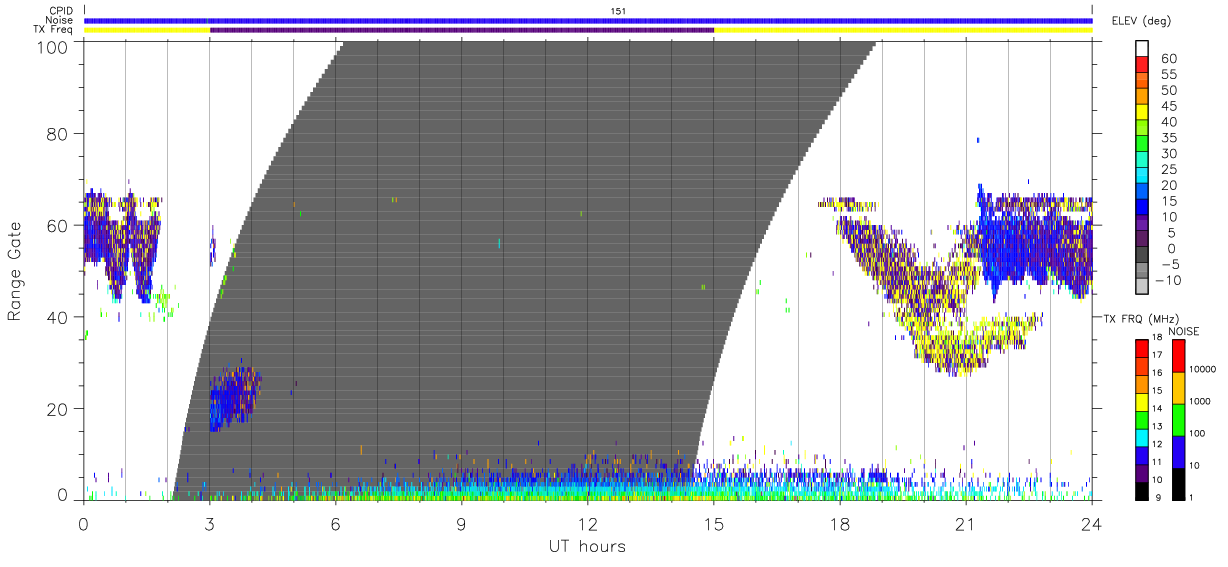The width and height of the screenshot is (1228, 567).
Task: Click the 21 tick on UT hours axis
Action: click(966, 523)
